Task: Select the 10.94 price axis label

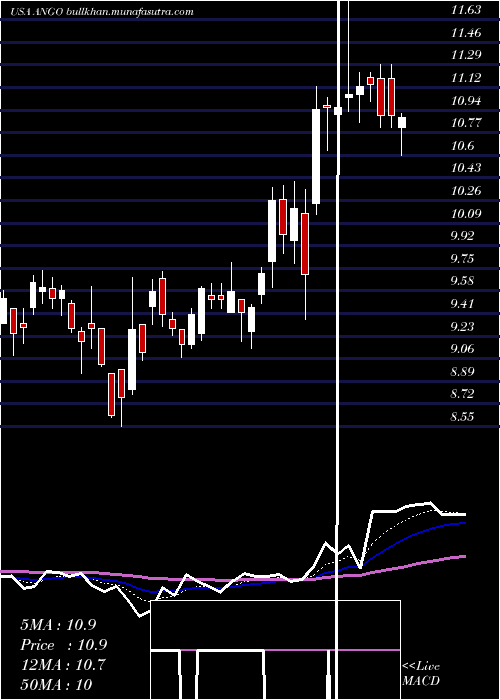Action: tap(466, 100)
